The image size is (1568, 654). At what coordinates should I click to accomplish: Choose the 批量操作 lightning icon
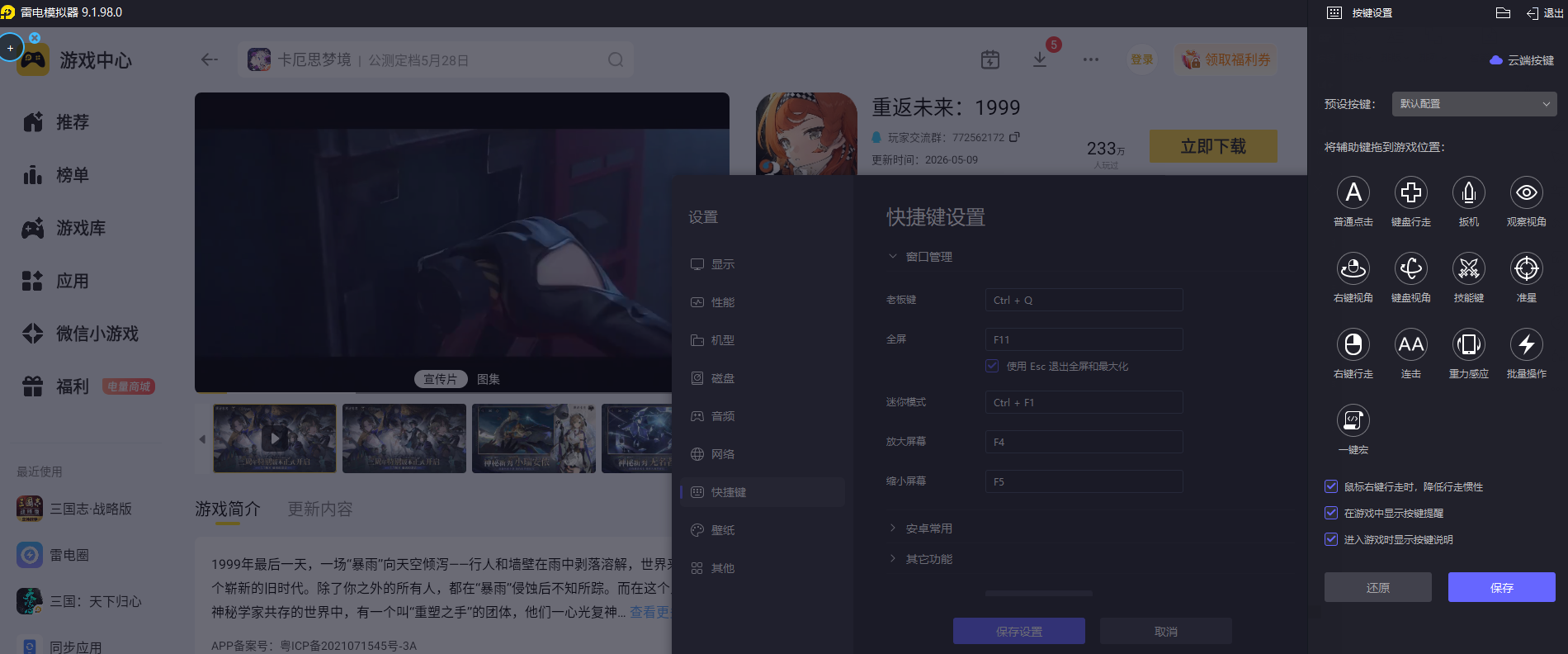click(x=1527, y=344)
